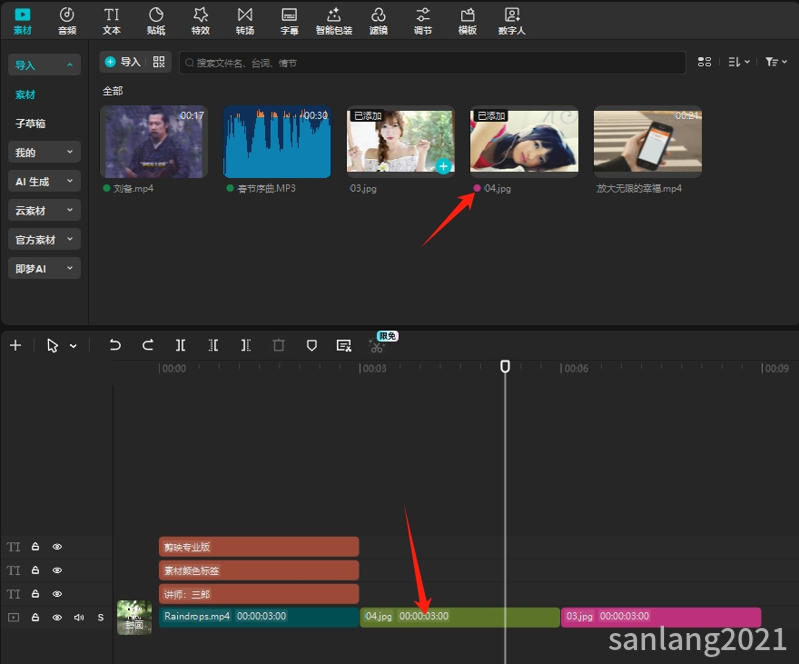
Task: Toggle visibility of the 剪映专业版 text track
Action: (57, 547)
